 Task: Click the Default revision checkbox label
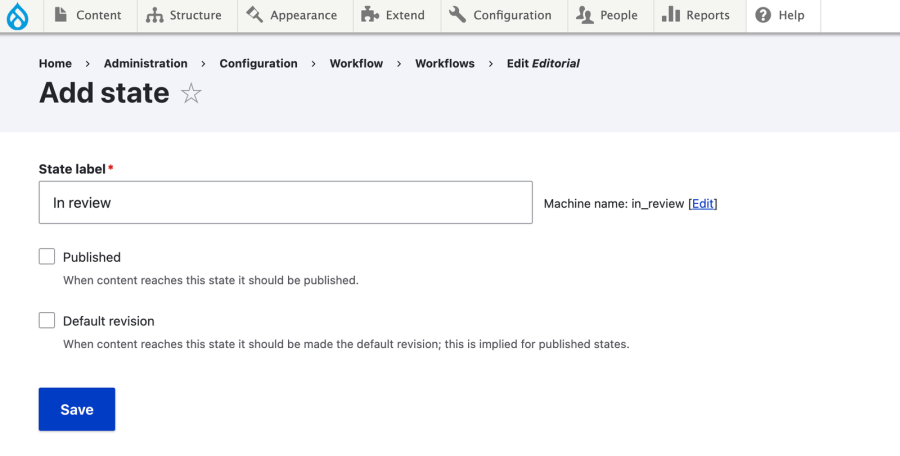[x=108, y=321]
